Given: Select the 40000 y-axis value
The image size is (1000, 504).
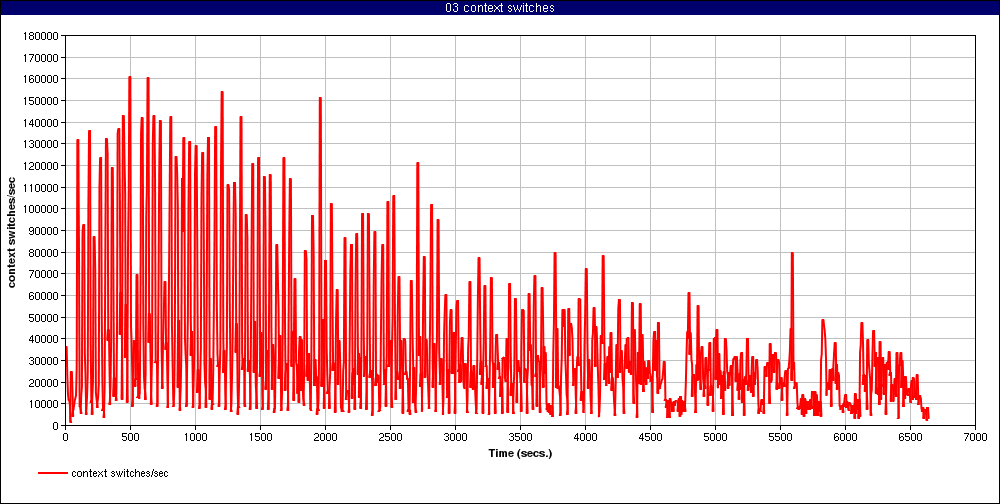Looking at the screenshot, I should click(43, 339).
